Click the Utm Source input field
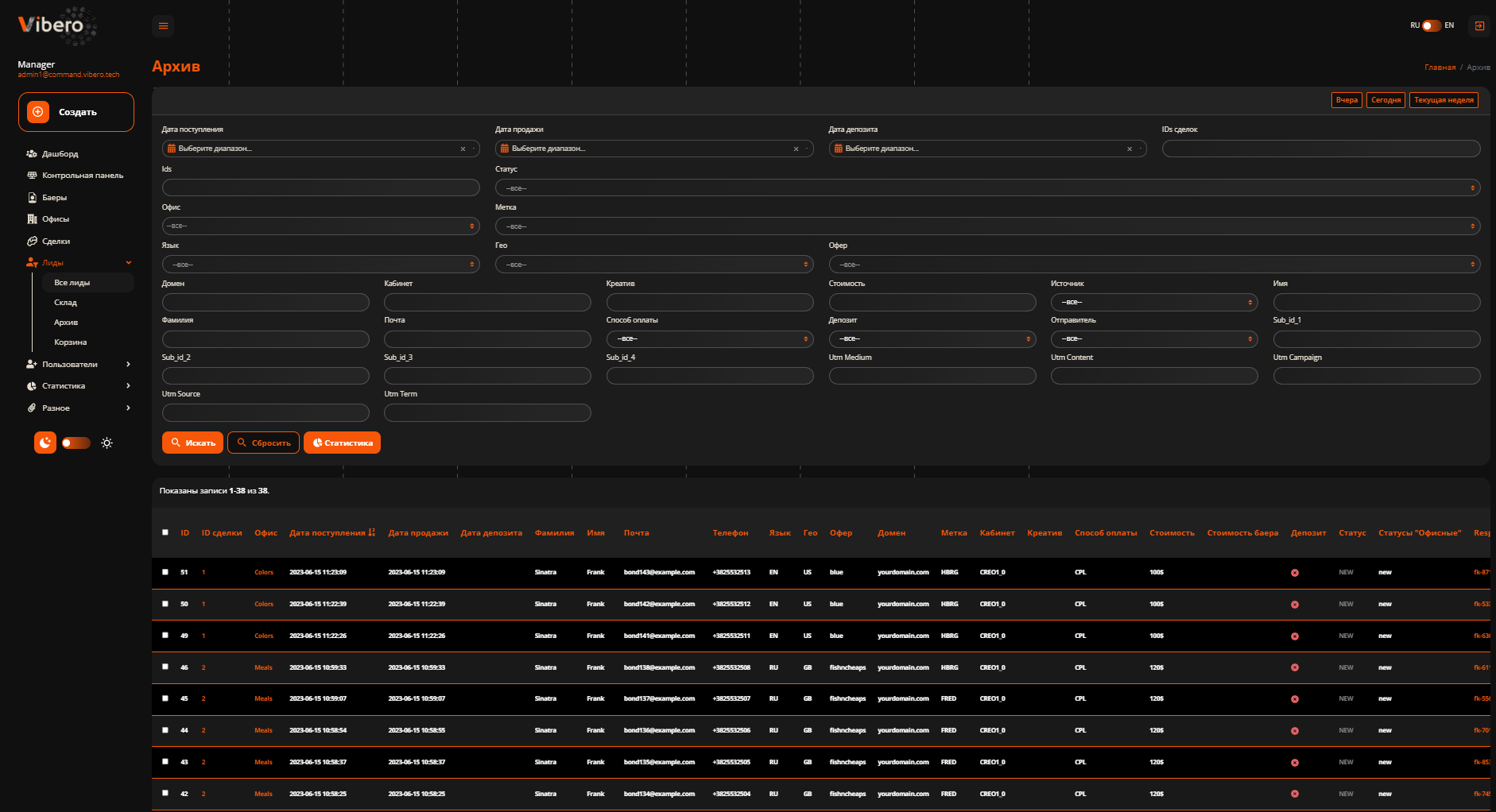This screenshot has width=1496, height=812. tap(265, 412)
